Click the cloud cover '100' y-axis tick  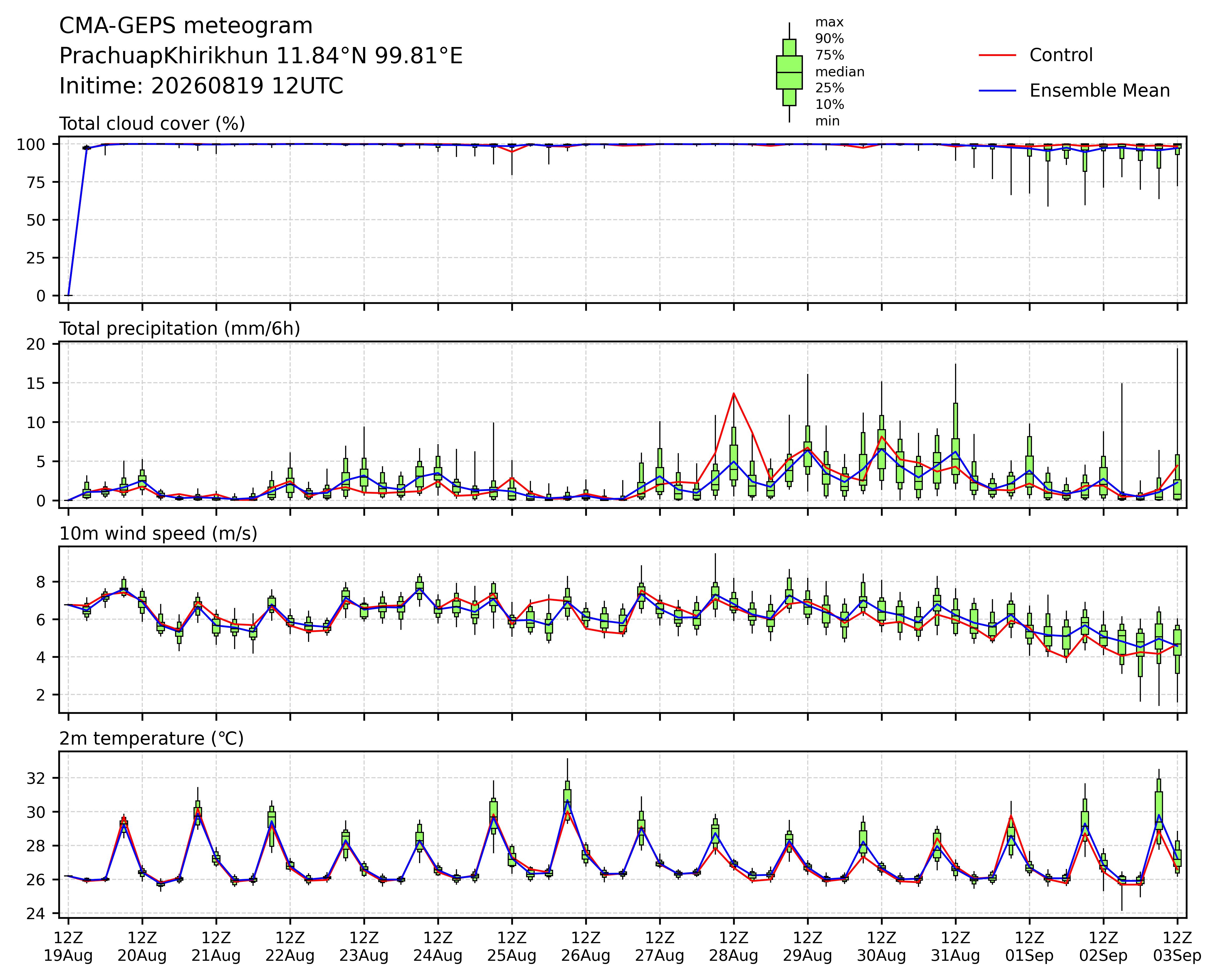pos(31,145)
